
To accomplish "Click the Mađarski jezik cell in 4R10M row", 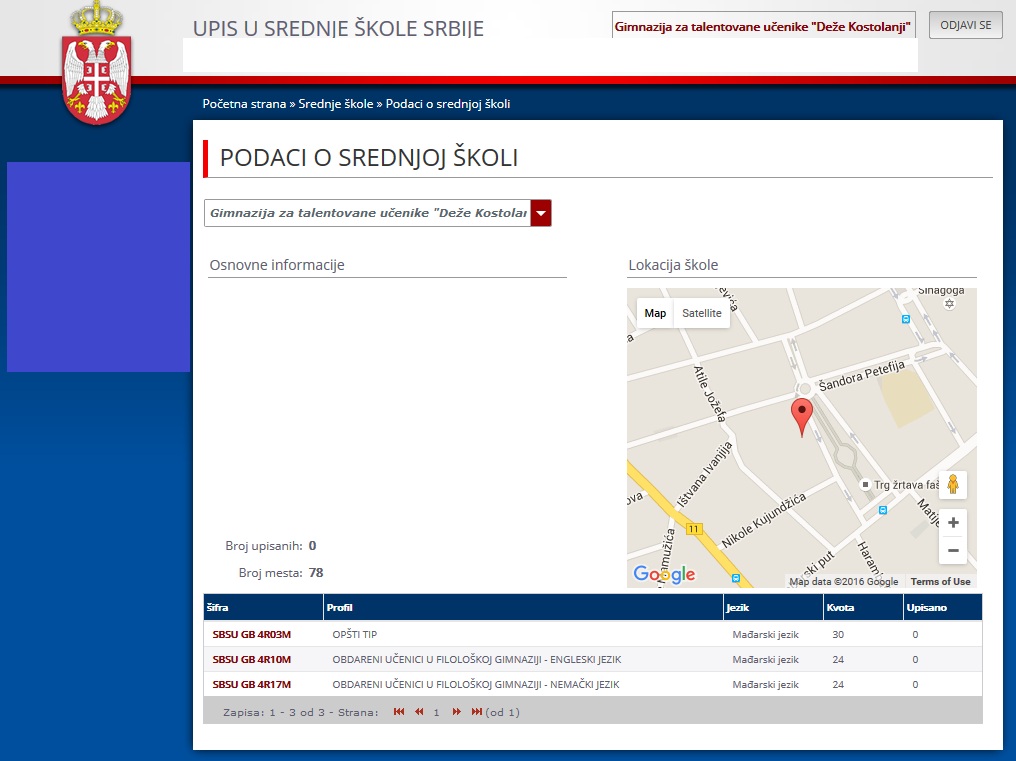I will coord(765,659).
